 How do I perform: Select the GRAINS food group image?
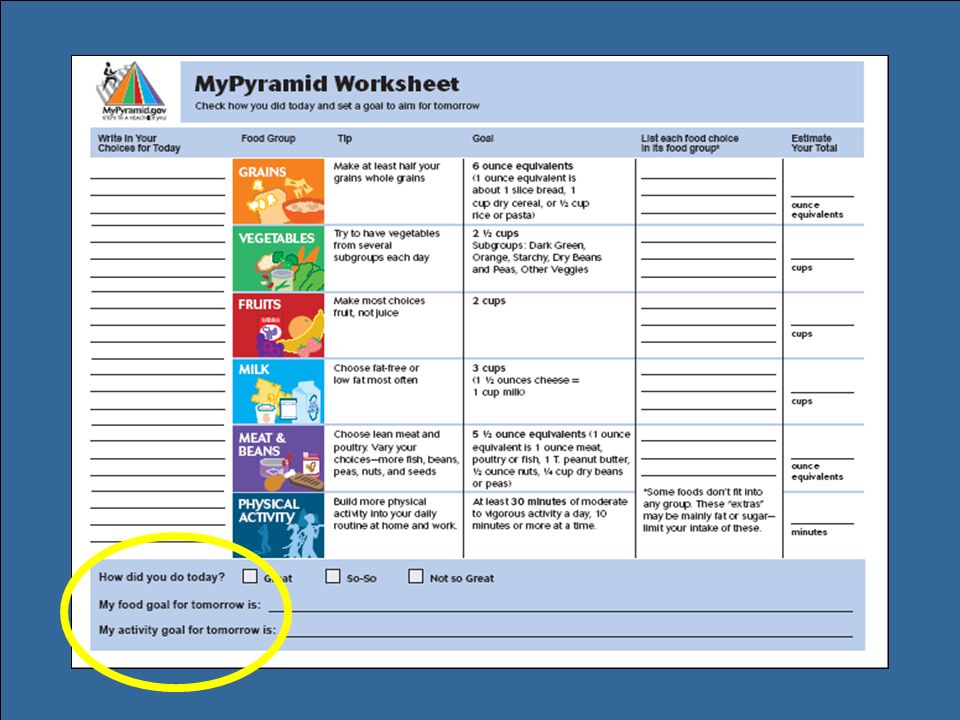(x=279, y=191)
